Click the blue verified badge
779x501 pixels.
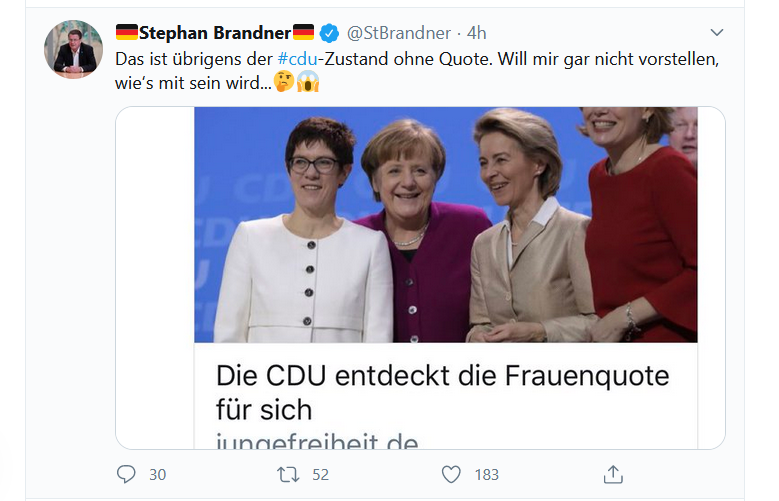click(x=329, y=33)
